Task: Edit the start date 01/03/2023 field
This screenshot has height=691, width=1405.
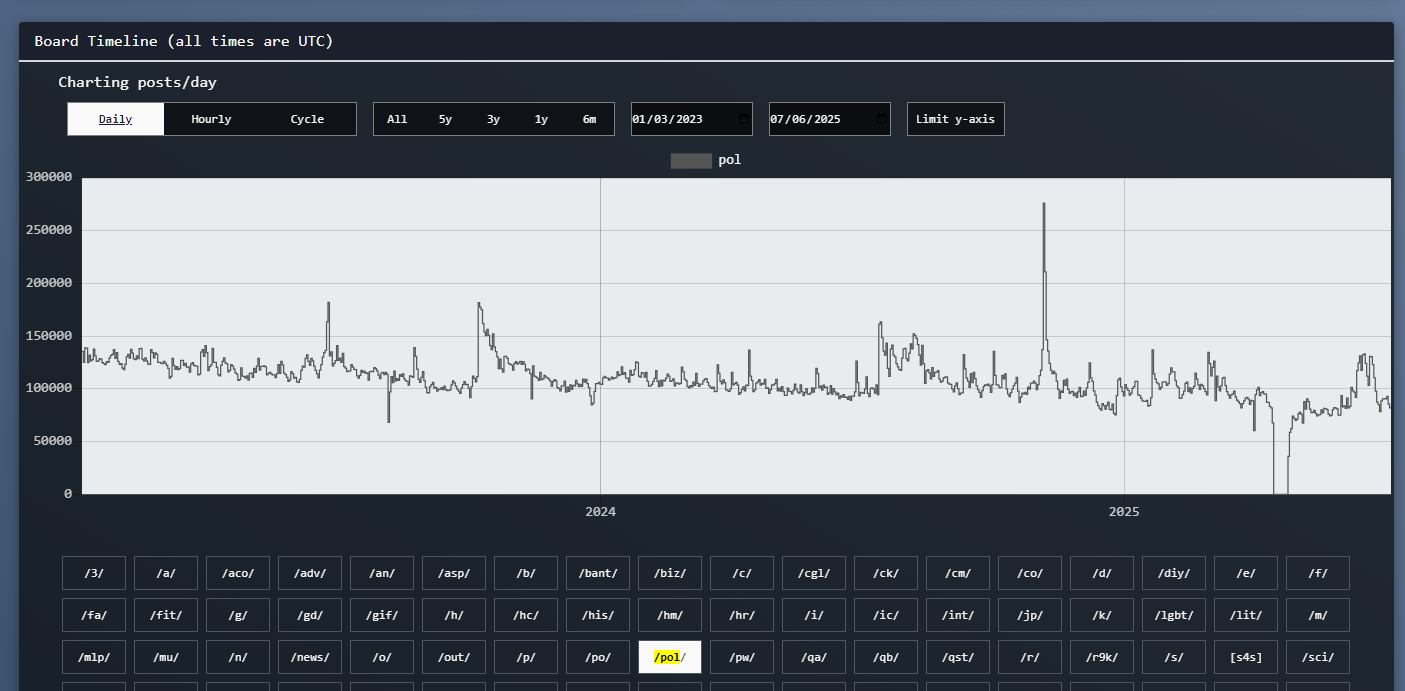Action: (692, 119)
